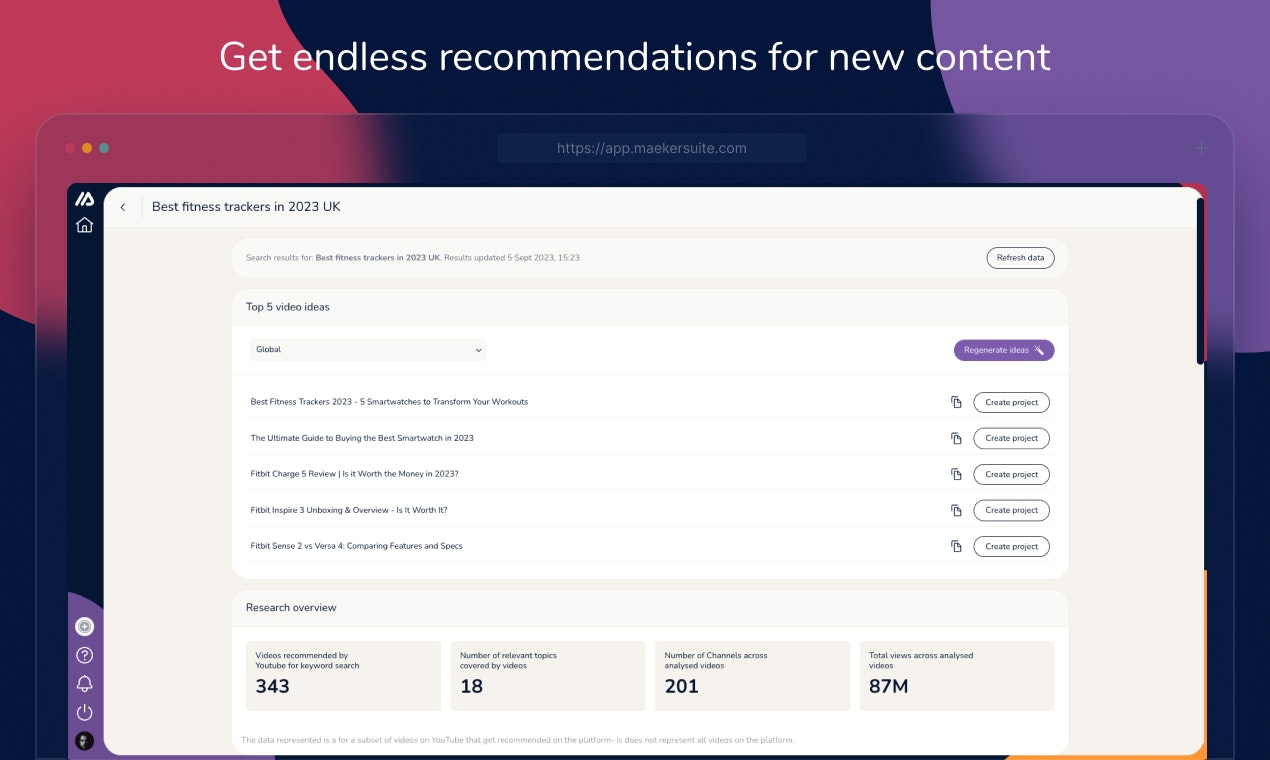Click the vertical scrollbar on the right
This screenshot has width=1270, height=760.
click(x=1200, y=280)
